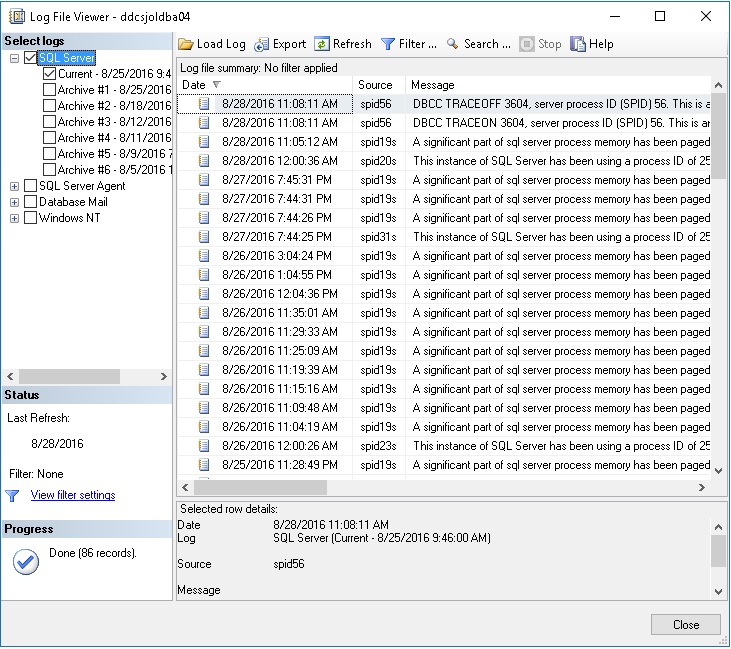Click log icon of 8/26/2016 12:04:36 PM row

click(204, 294)
